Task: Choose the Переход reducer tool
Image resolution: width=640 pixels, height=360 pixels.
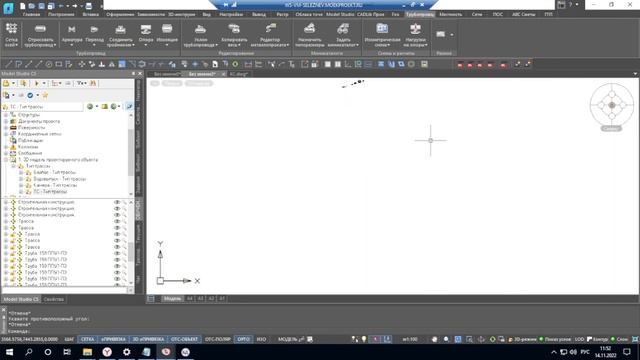Action: pyautogui.click(x=94, y=34)
